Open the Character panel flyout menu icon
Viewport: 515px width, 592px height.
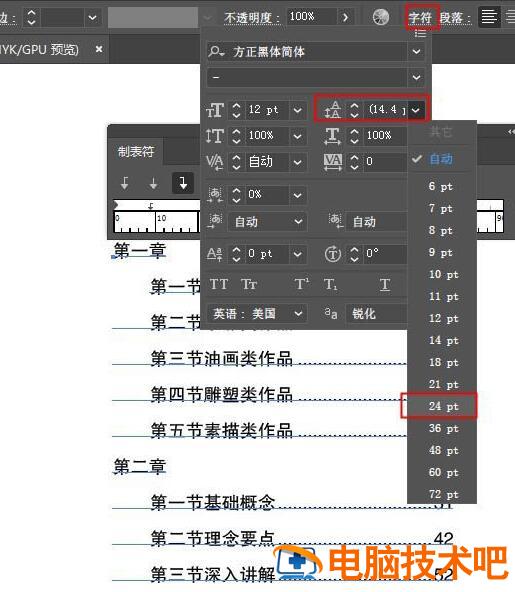(420, 34)
